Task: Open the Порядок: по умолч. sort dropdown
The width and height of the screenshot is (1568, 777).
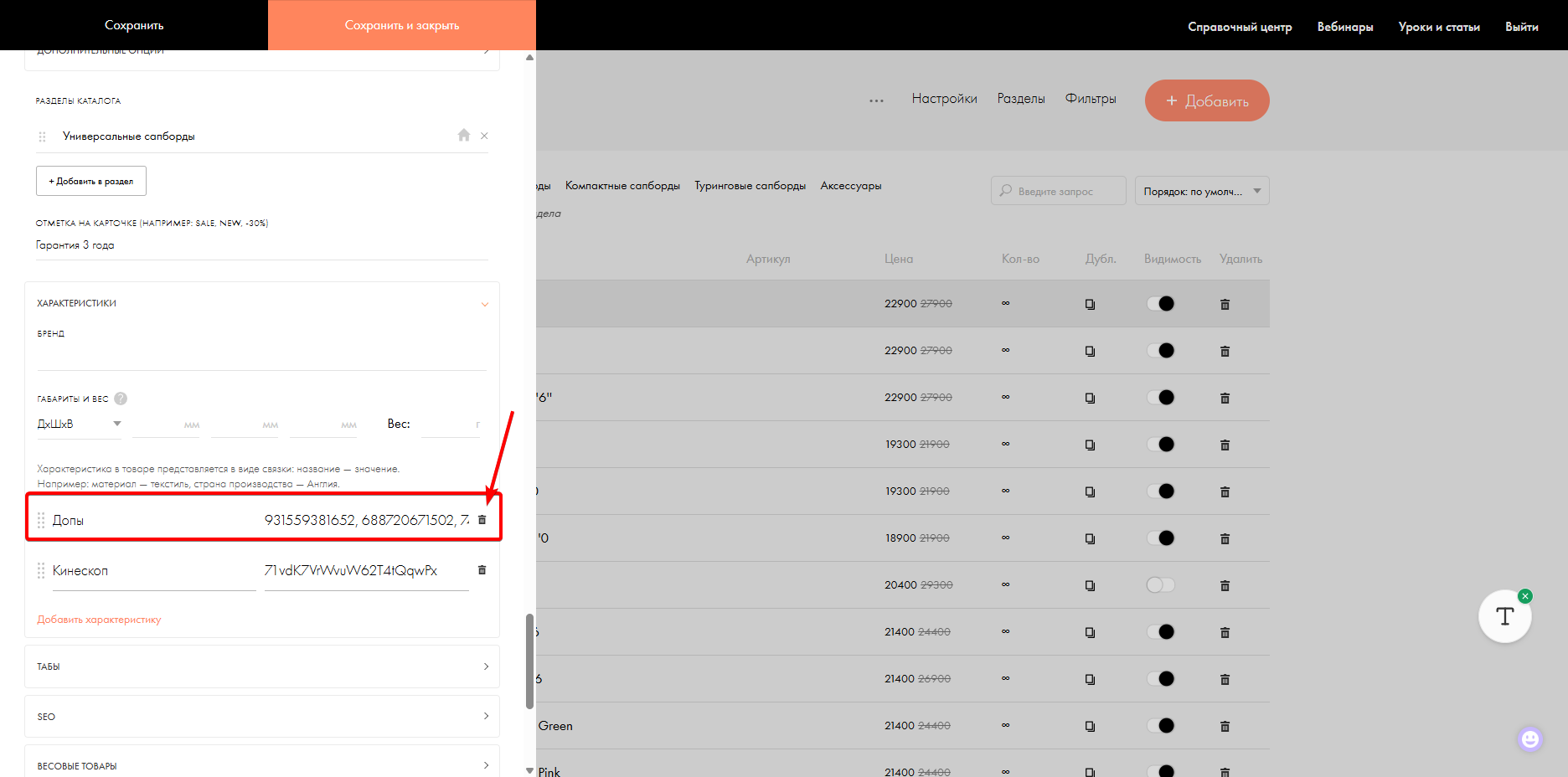Action: pyautogui.click(x=1202, y=191)
